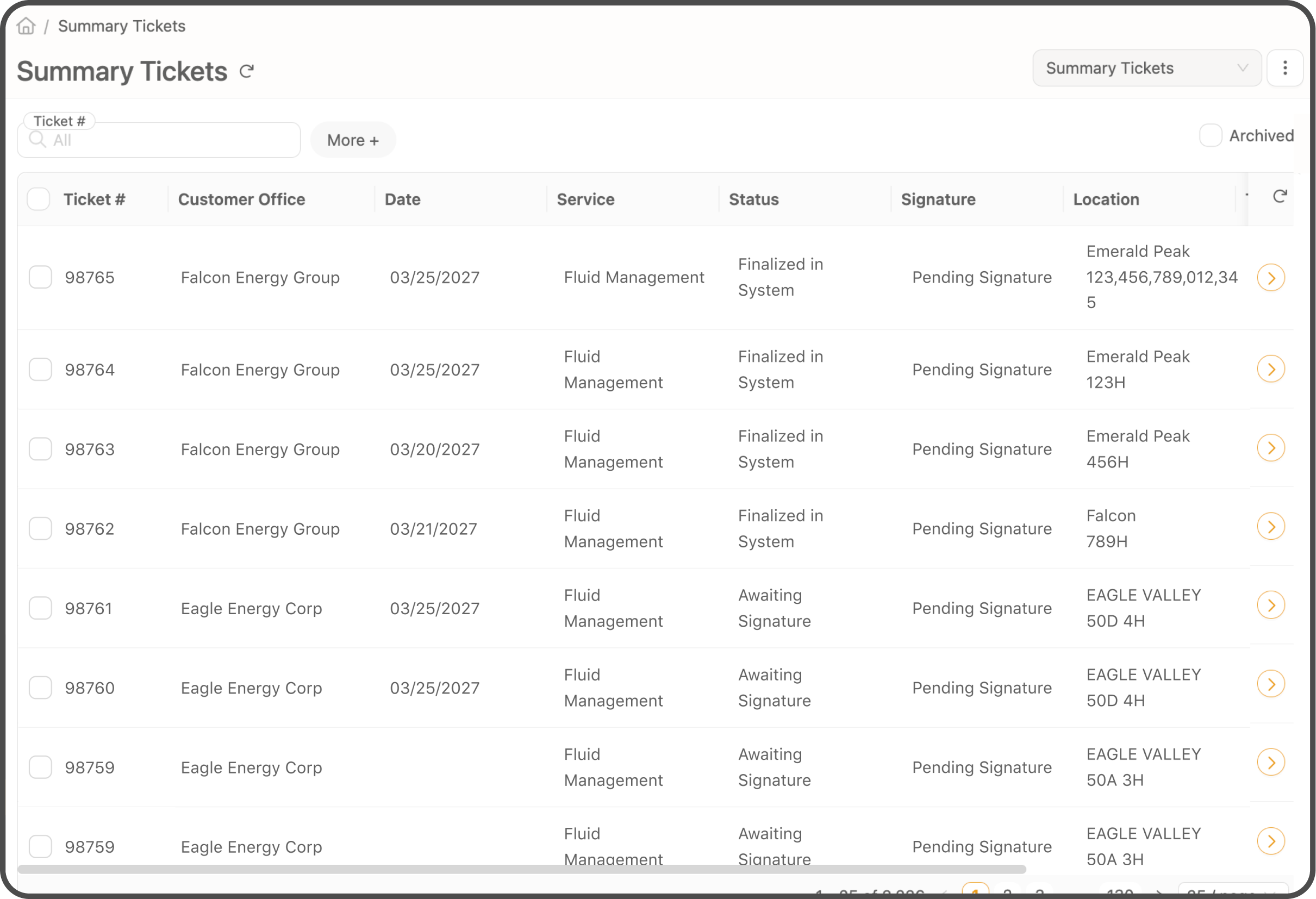Screen dimensions: 1316x899
Task: Click the home icon in the breadcrumb
Action: click(x=26, y=26)
